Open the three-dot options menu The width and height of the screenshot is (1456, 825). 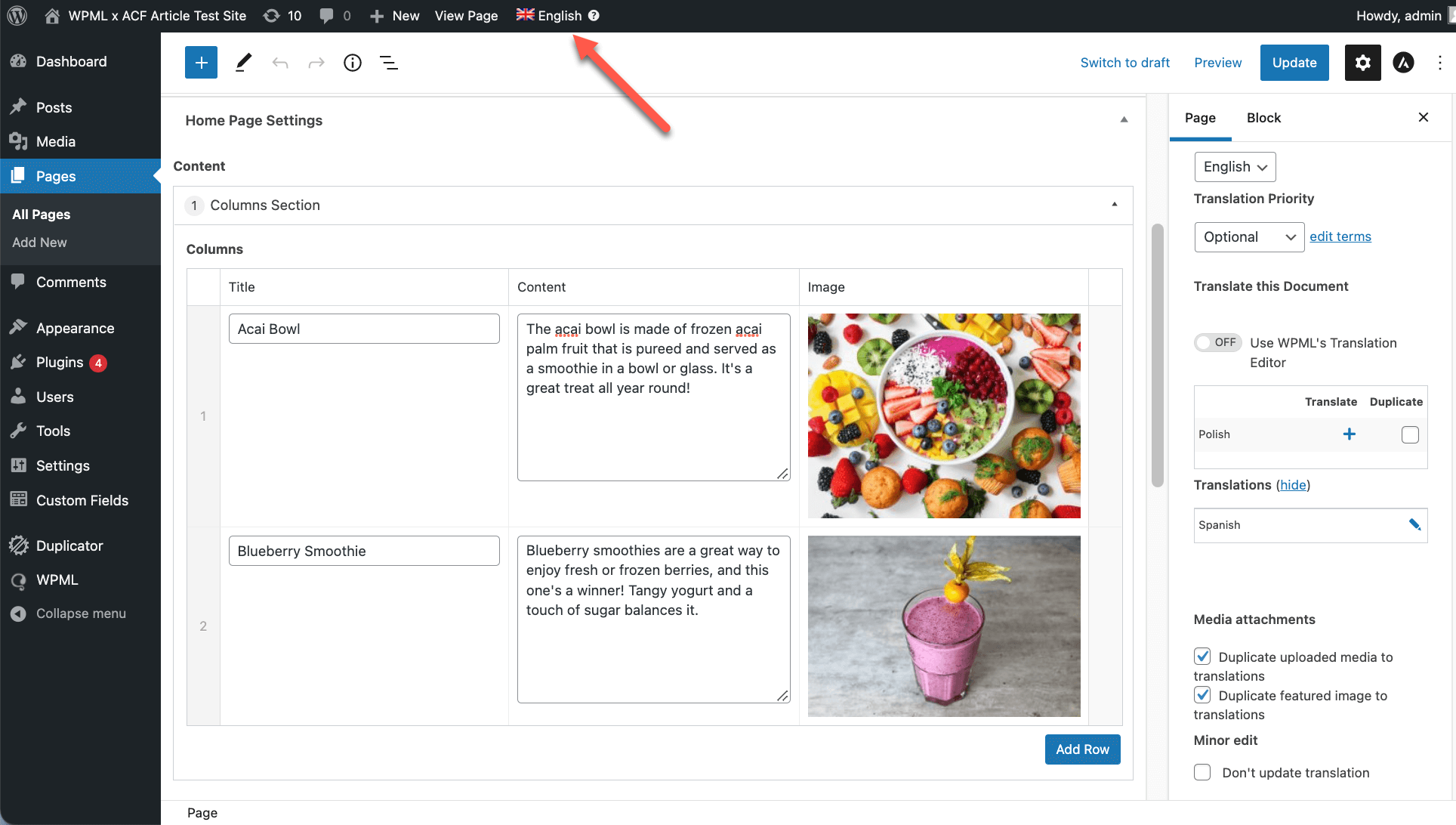1440,63
